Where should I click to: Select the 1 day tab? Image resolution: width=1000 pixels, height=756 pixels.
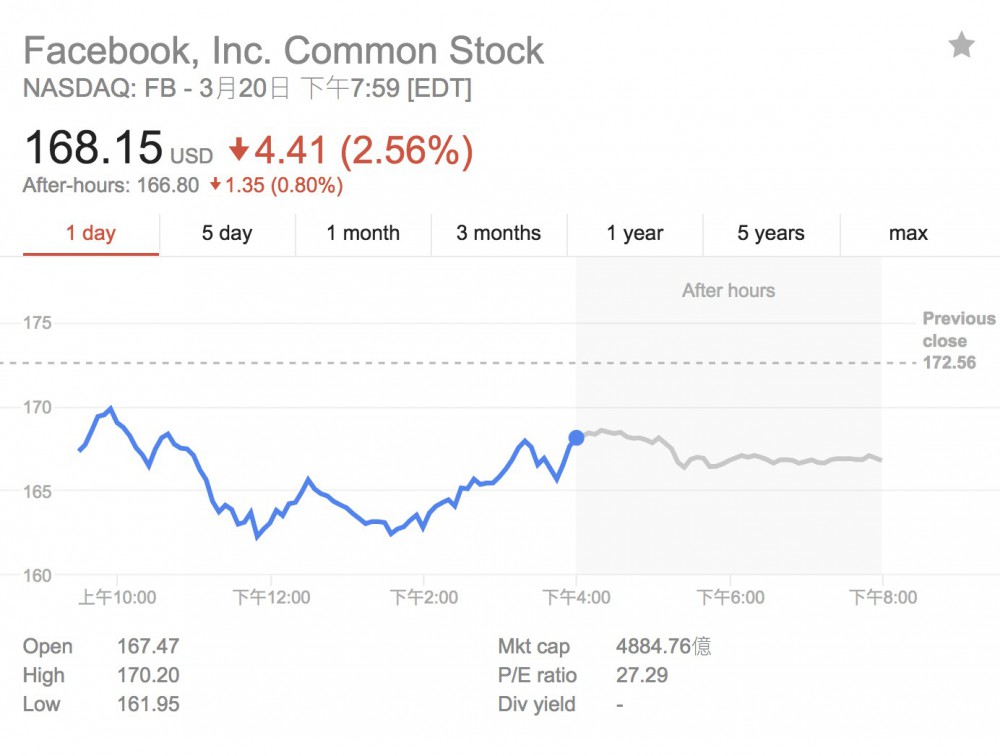click(x=91, y=233)
